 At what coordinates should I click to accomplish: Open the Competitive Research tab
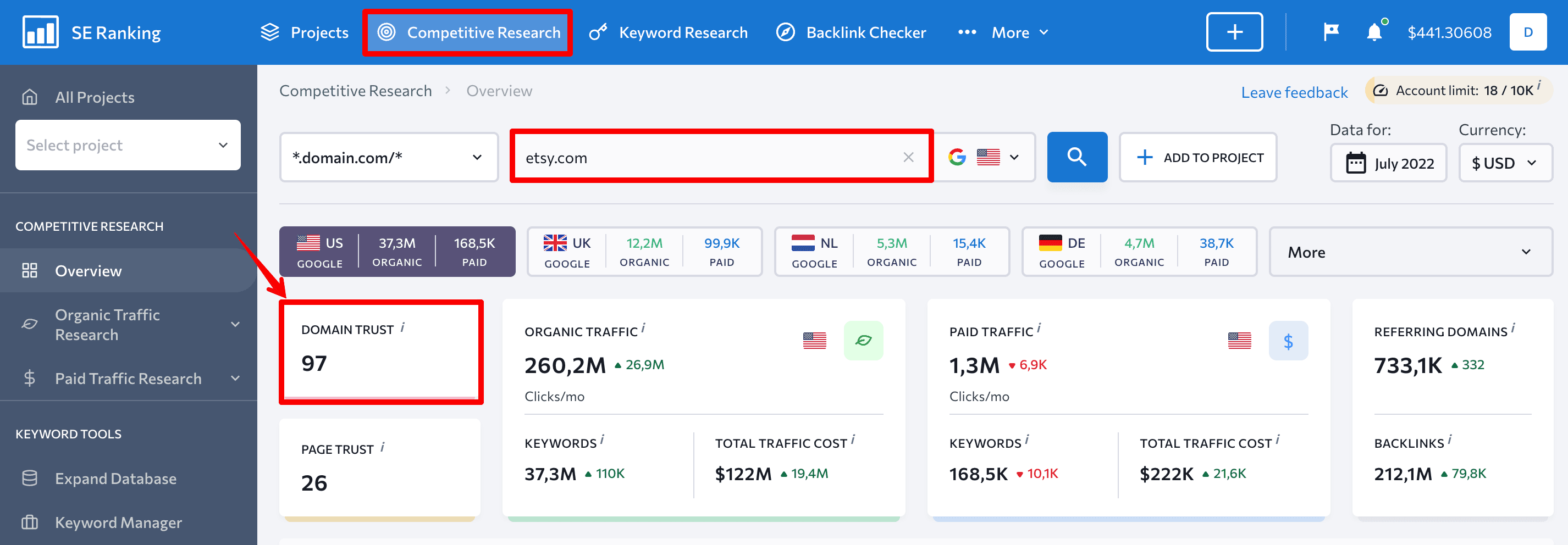468,32
